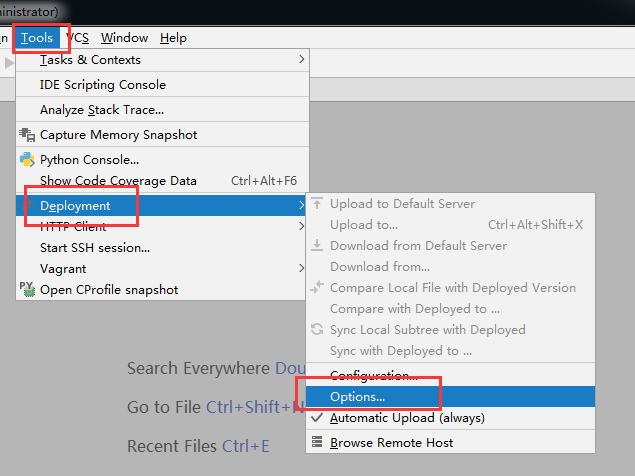The height and width of the screenshot is (476, 635).
Task: Click the Open CProfile snapshot icon
Action: (x=27, y=289)
